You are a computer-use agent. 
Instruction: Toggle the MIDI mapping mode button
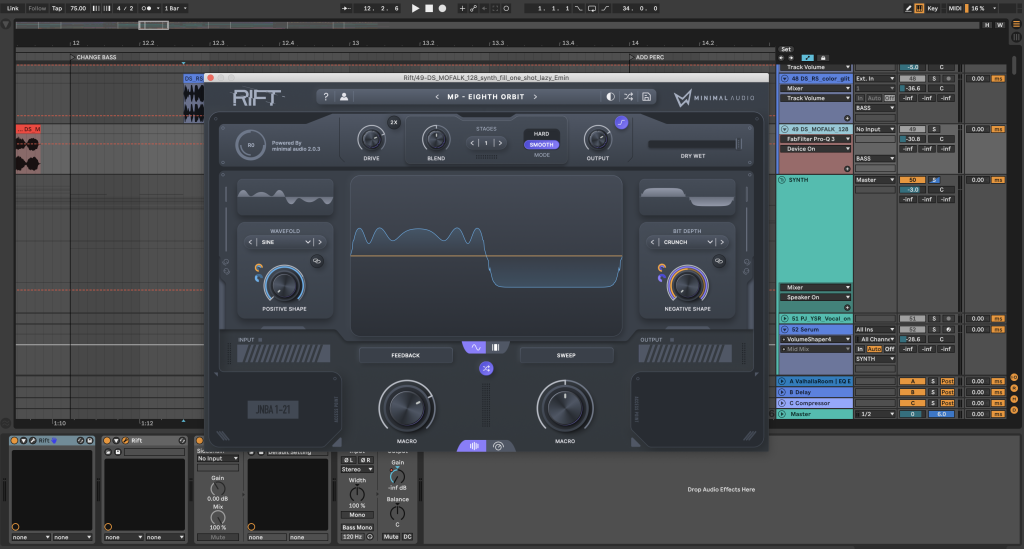click(x=955, y=8)
